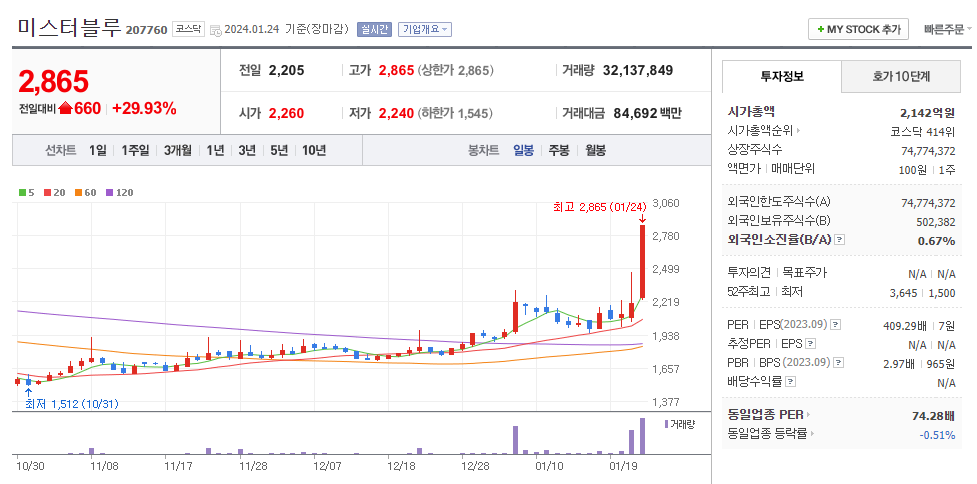Select the 1일 line chart period
977x484 pixels.
(98, 150)
